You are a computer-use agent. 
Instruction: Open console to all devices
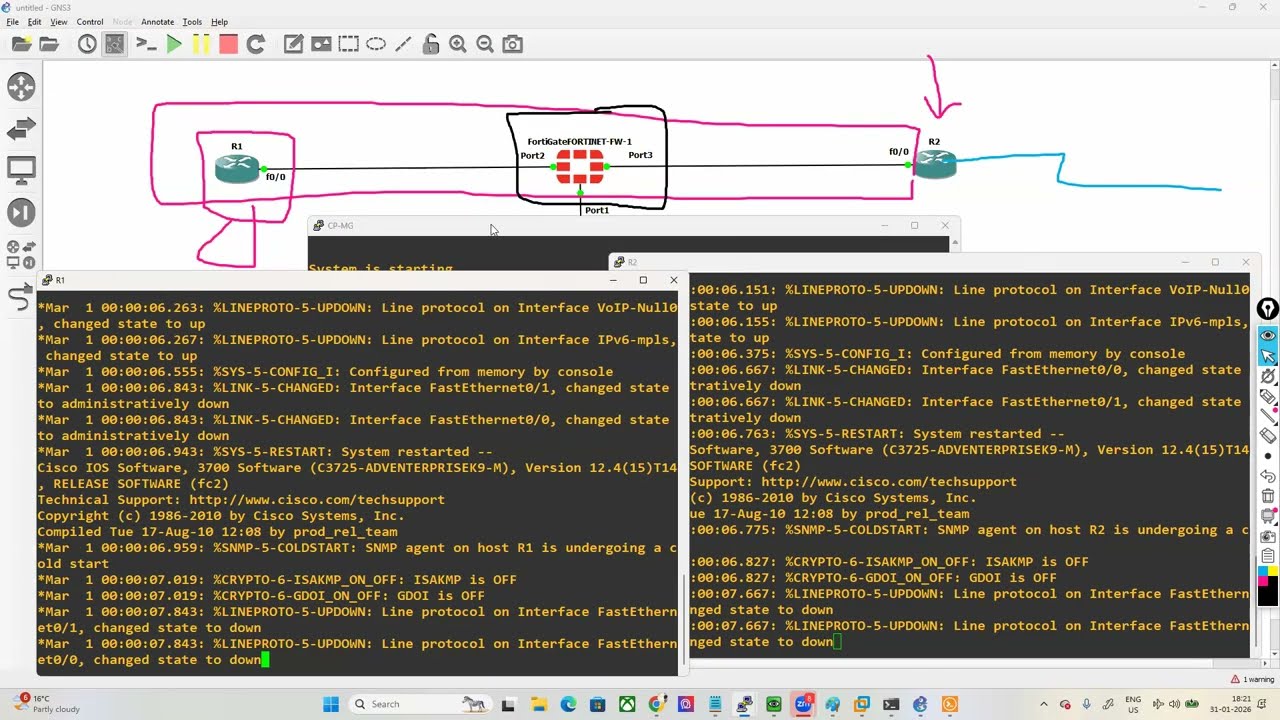tap(146, 44)
